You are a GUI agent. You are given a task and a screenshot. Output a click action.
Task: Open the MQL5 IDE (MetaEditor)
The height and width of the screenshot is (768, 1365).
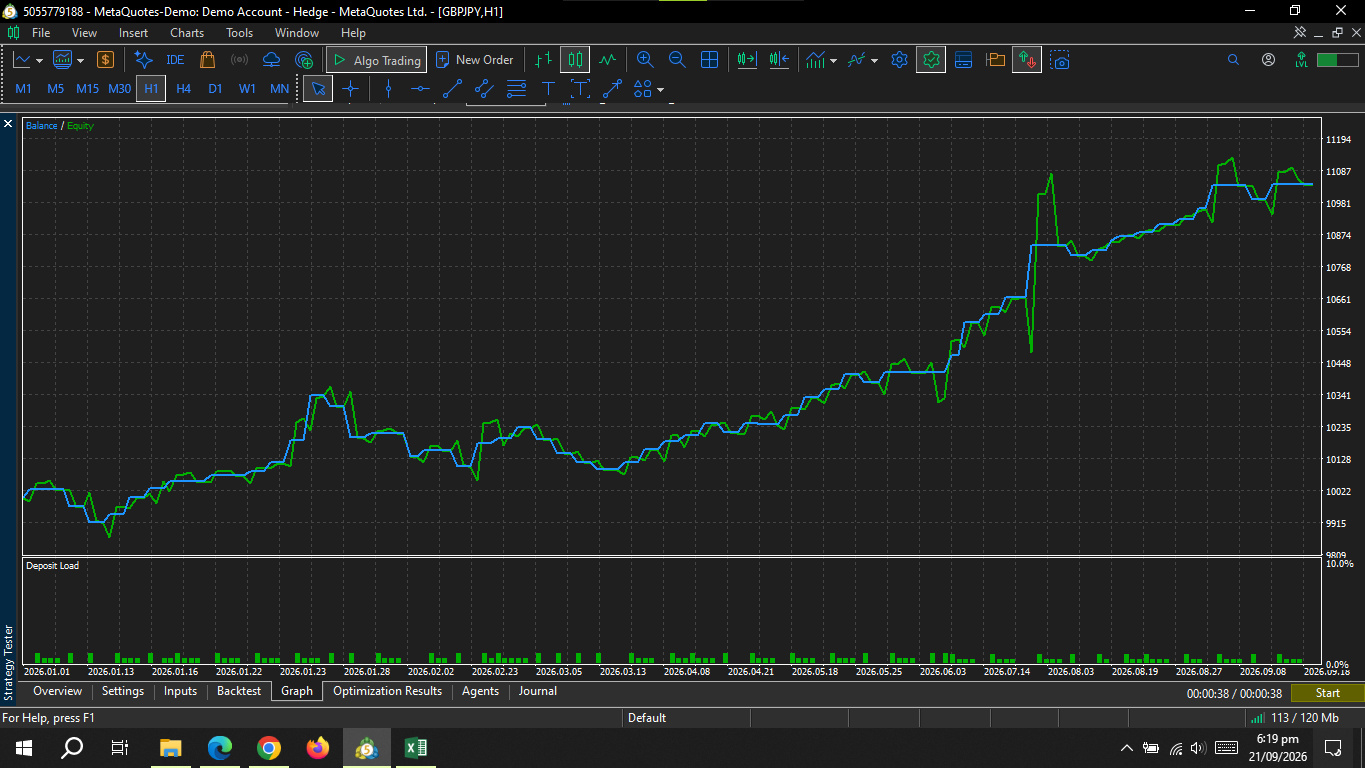(x=175, y=60)
